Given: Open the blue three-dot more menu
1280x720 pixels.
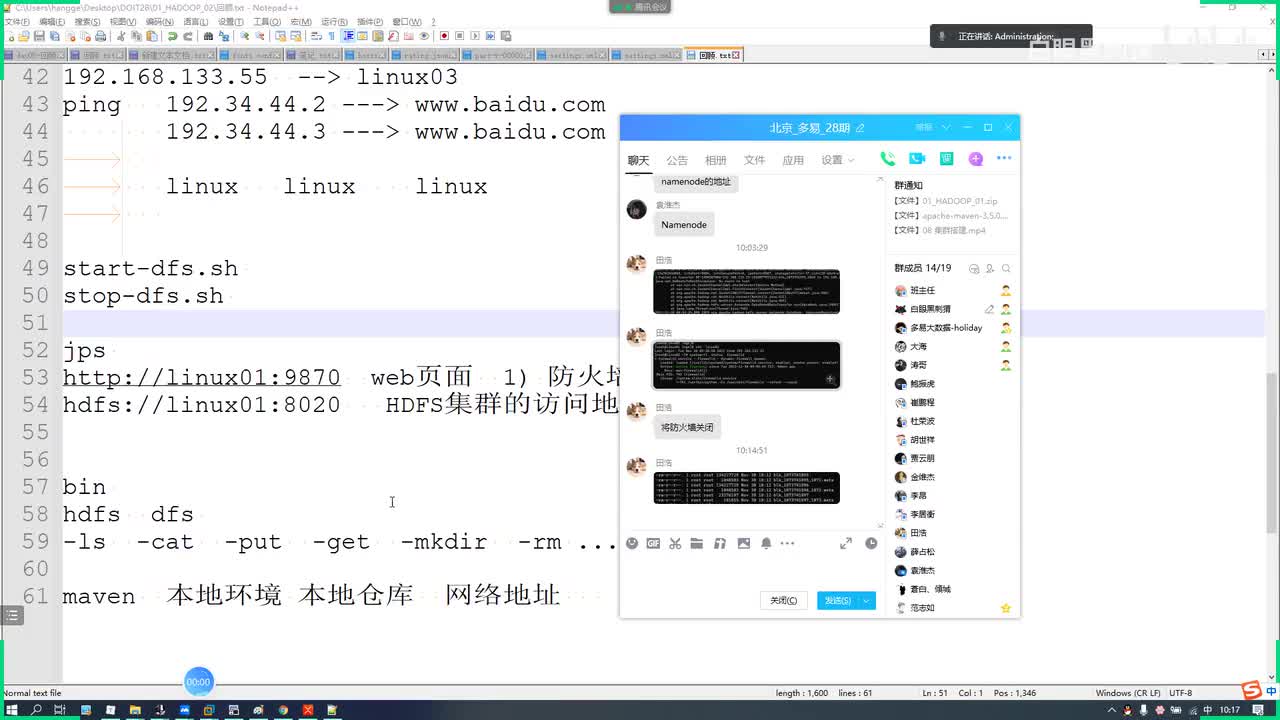Looking at the screenshot, I should pos(1004,159).
